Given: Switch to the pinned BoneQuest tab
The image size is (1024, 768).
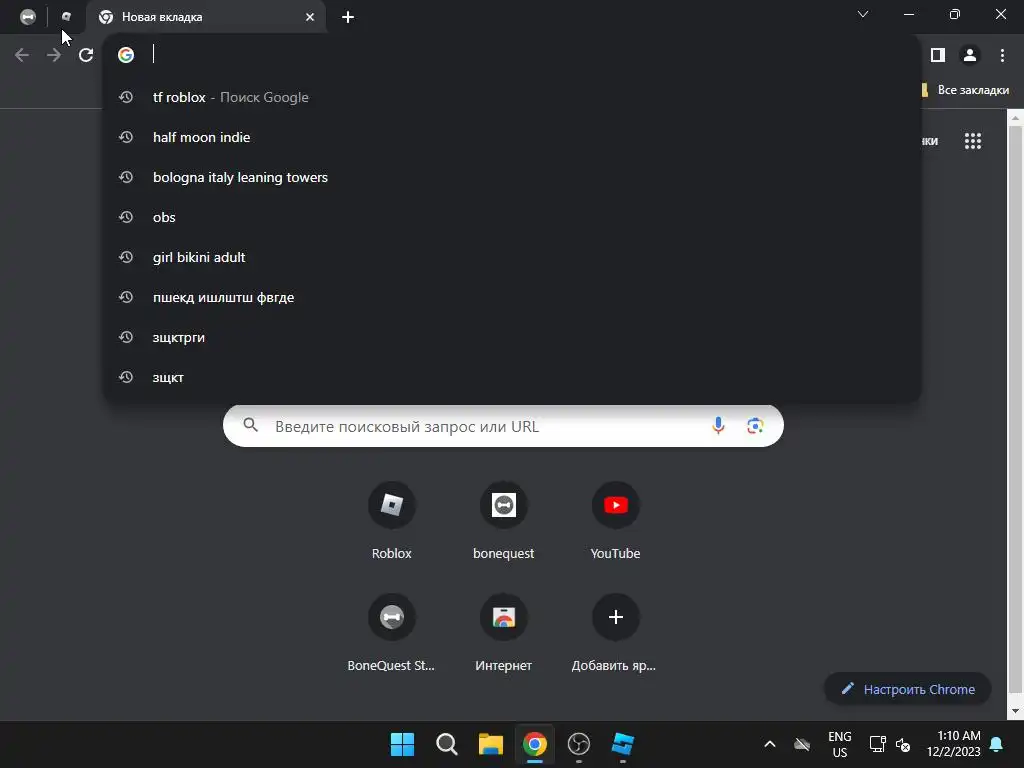Looking at the screenshot, I should pos(27,17).
